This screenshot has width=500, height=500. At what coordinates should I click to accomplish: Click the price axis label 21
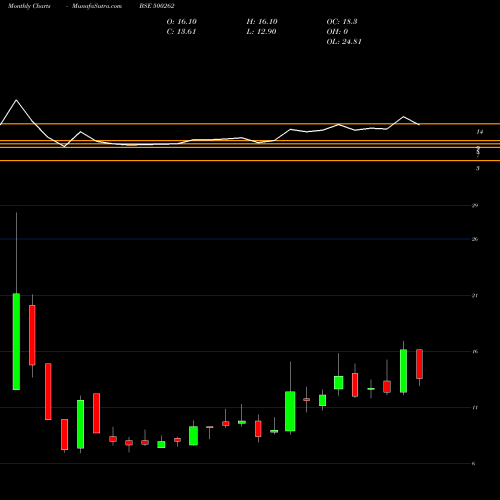point(475,296)
